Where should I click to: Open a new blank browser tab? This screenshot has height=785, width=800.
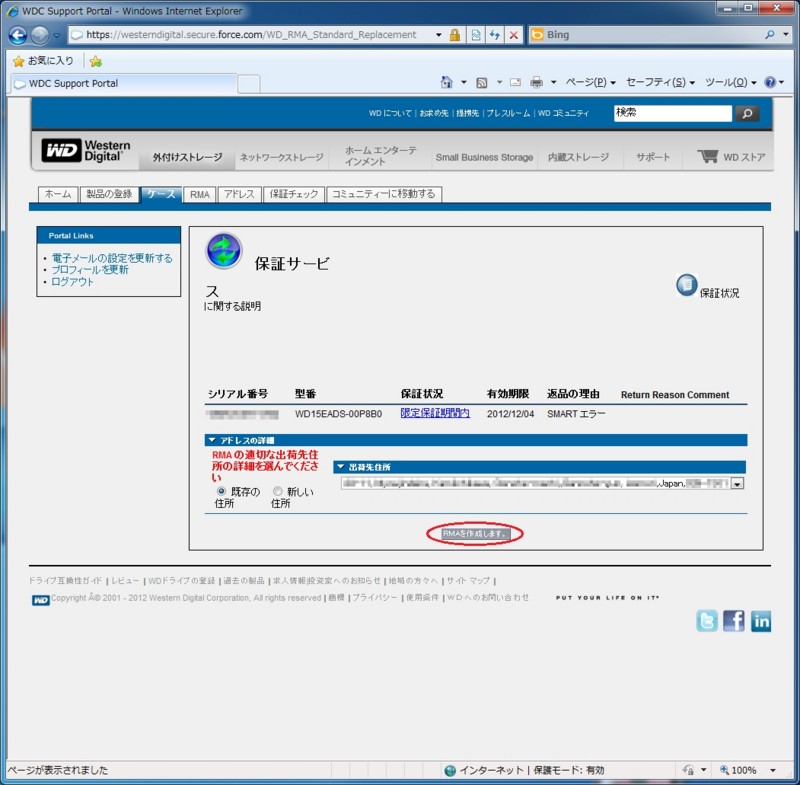click(x=249, y=84)
